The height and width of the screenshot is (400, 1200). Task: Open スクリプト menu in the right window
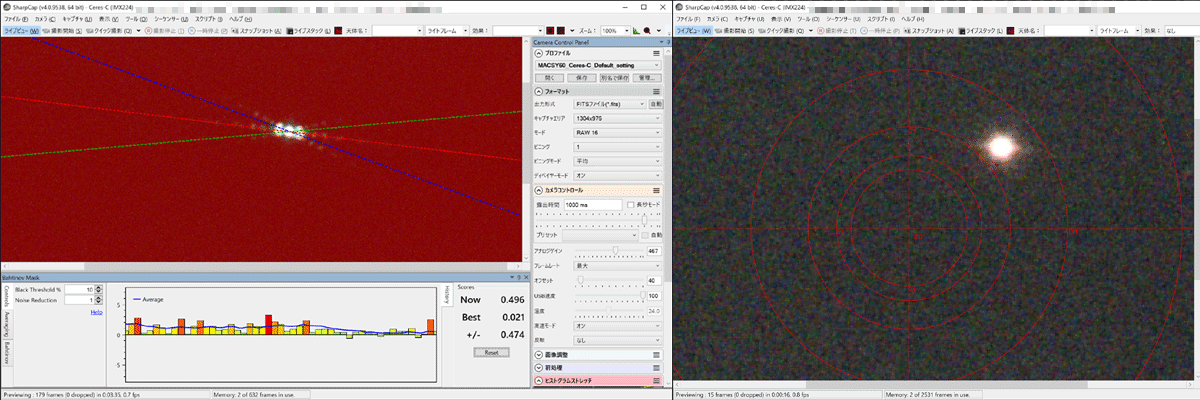point(880,19)
